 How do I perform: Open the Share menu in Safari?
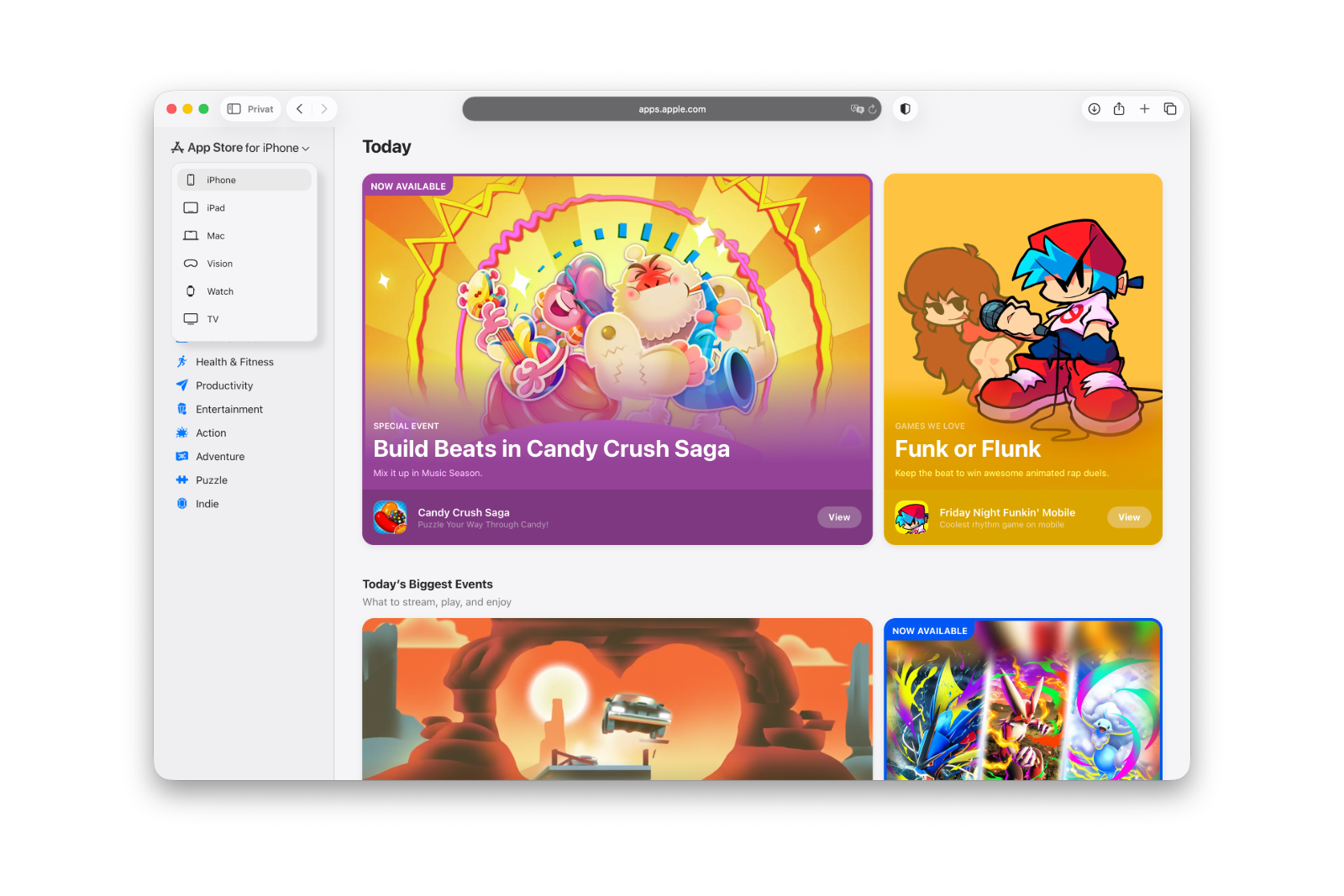tap(1119, 108)
